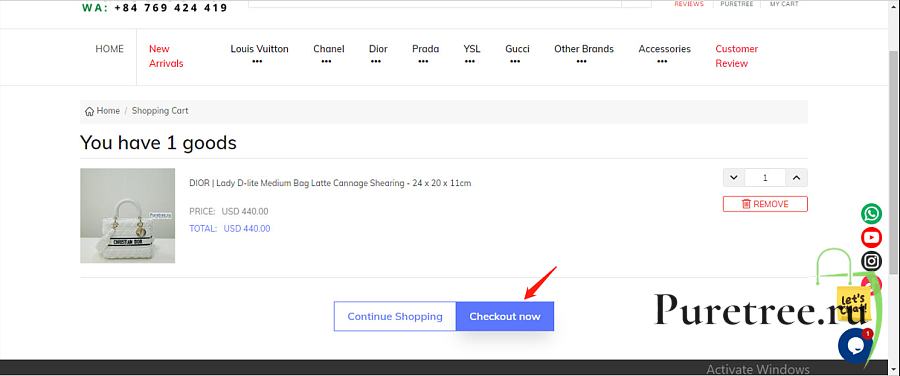Click the TOTAL: USD 440.00 text
The width and height of the screenshot is (900, 376).
click(x=230, y=228)
